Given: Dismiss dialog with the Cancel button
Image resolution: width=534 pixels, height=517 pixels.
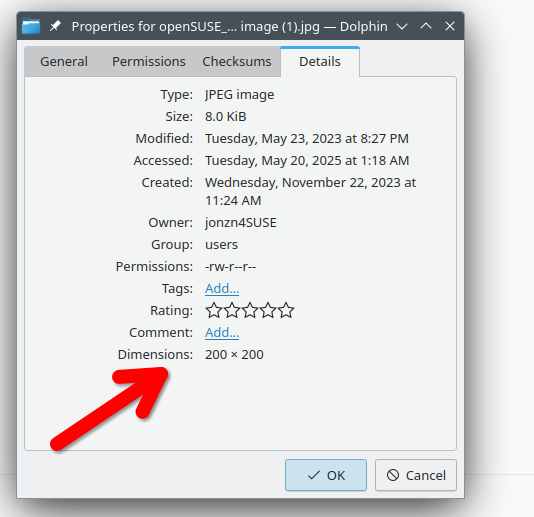Looking at the screenshot, I should [416, 475].
